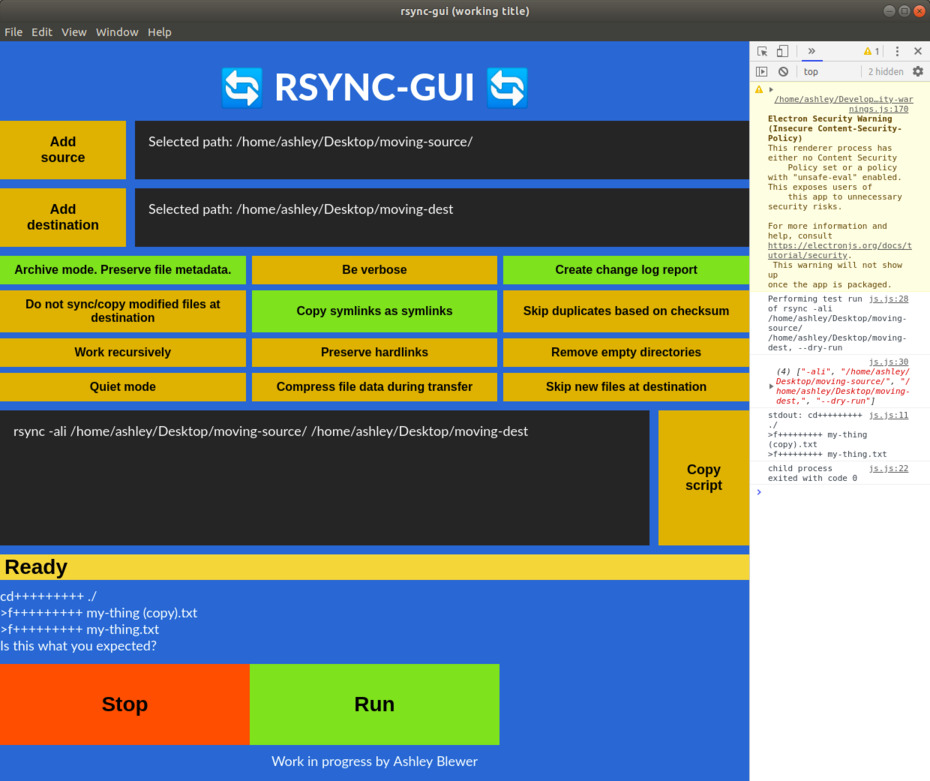Click the Add source button
Image resolution: width=930 pixels, height=781 pixels.
tap(63, 149)
